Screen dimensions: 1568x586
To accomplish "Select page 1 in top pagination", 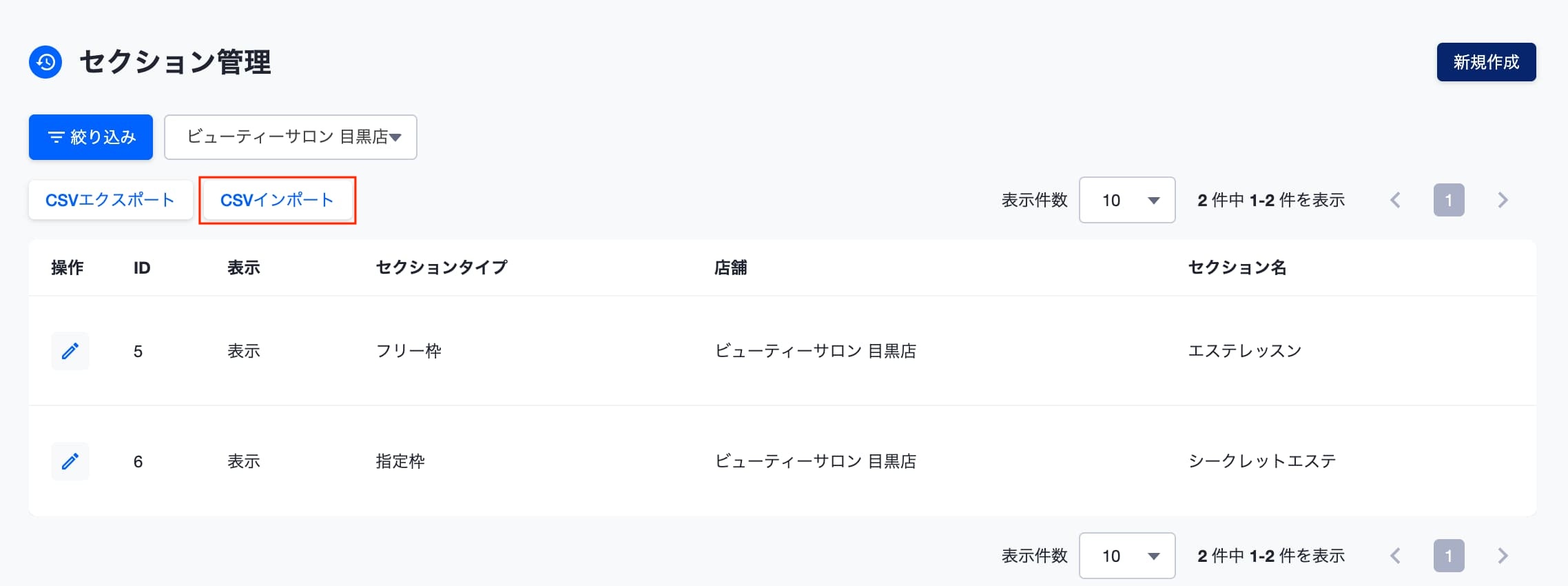I will click(1449, 200).
